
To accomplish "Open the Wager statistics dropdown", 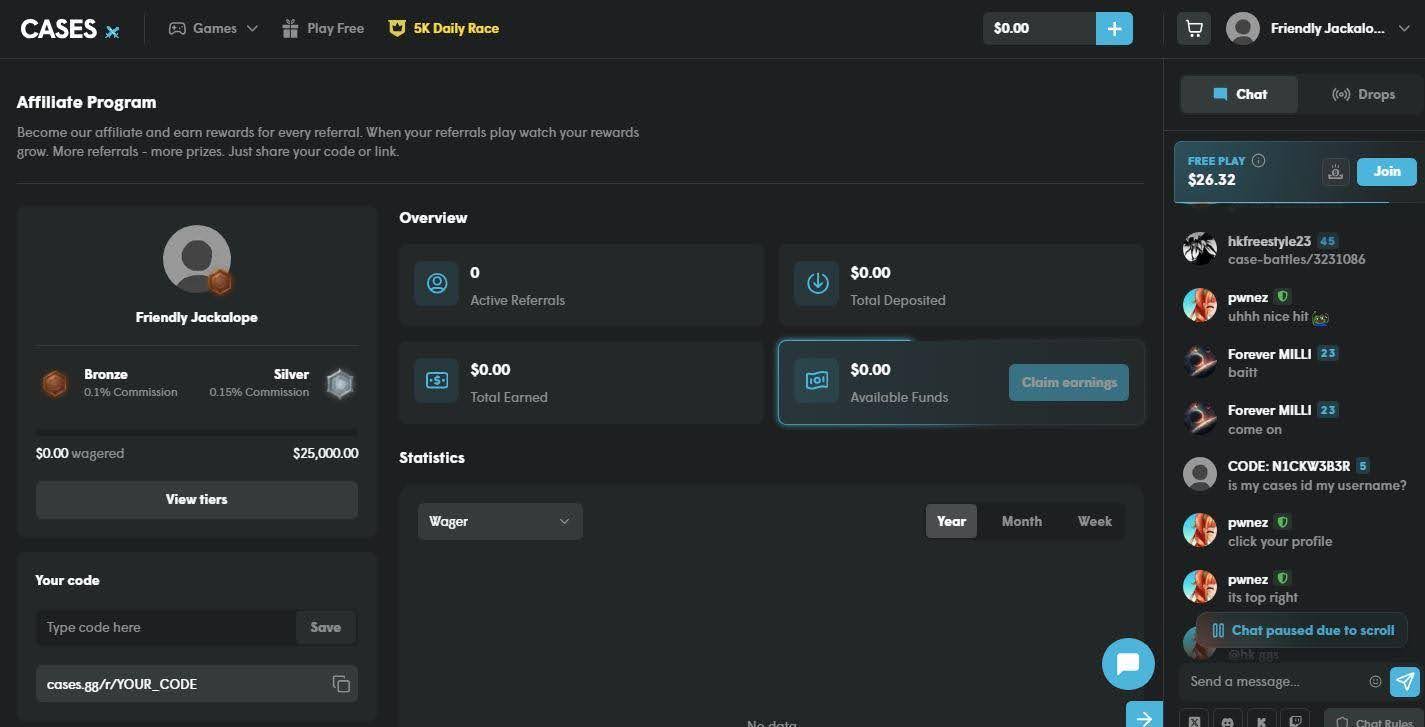I will pyautogui.click(x=499, y=521).
